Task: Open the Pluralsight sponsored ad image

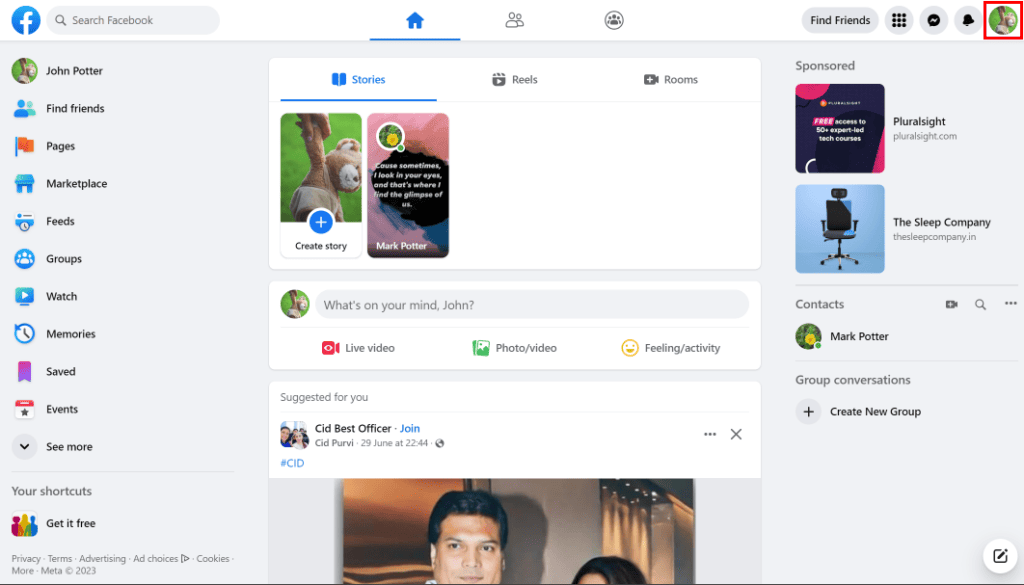Action: pos(840,129)
